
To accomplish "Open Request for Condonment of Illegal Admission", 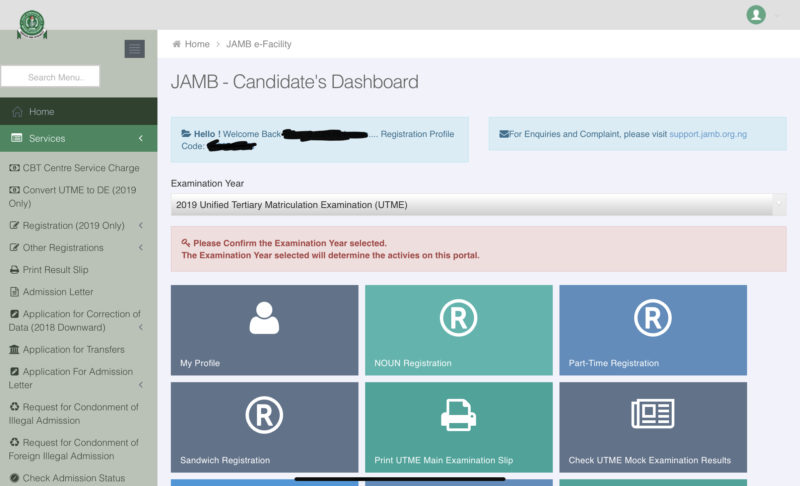I will coord(73,414).
